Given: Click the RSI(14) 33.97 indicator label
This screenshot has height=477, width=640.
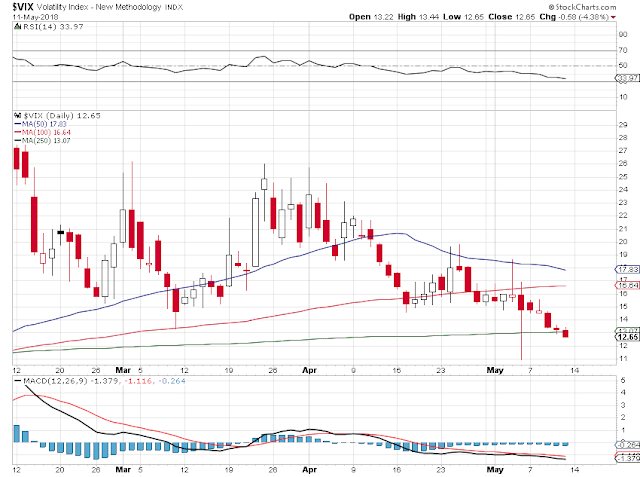Looking at the screenshot, I should [53, 27].
